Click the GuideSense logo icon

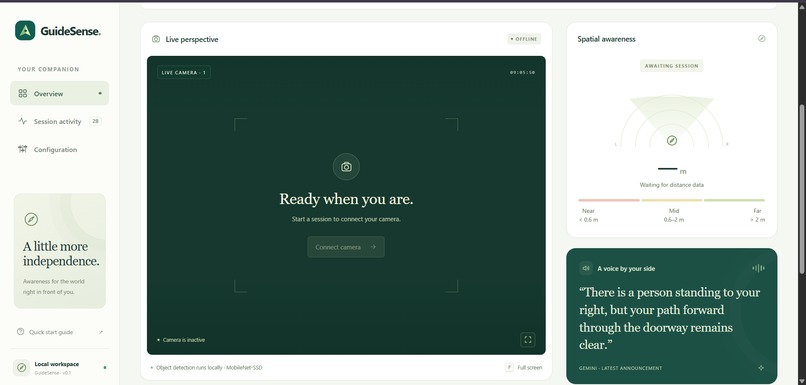[25, 31]
